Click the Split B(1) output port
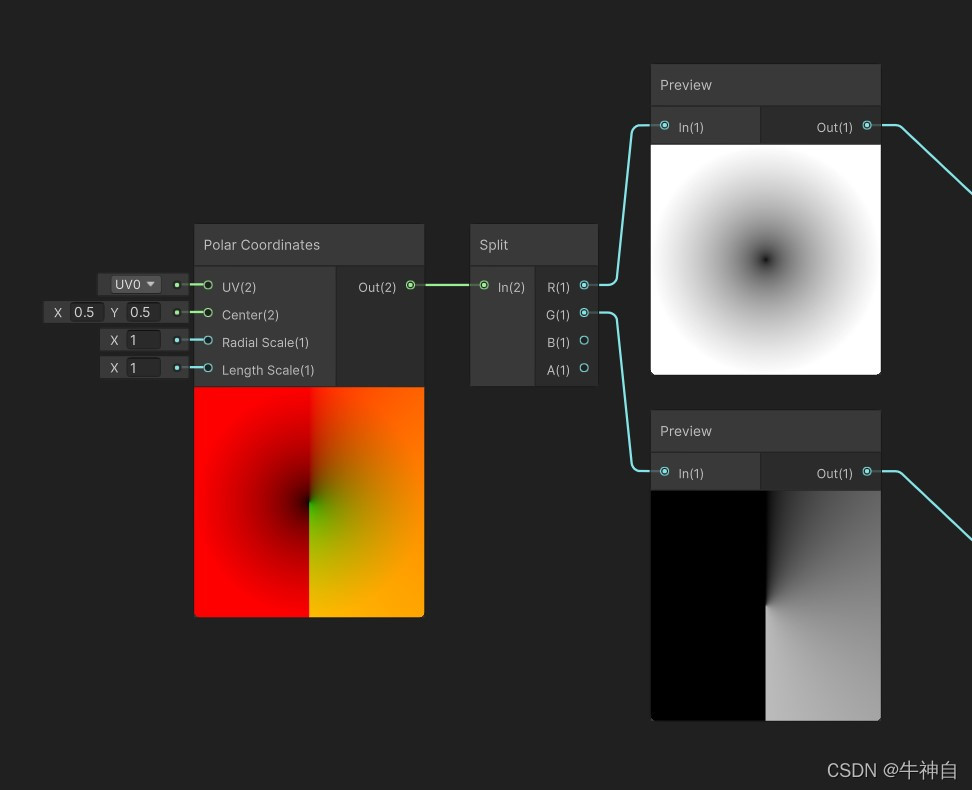Viewport: 972px width, 790px height. click(584, 340)
